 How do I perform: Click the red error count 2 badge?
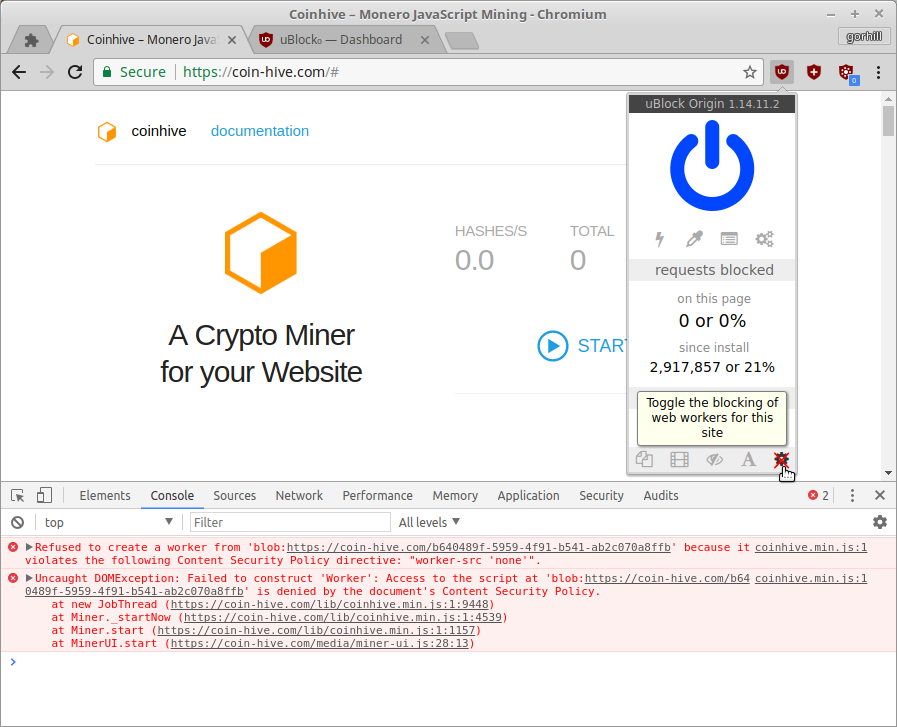click(818, 495)
